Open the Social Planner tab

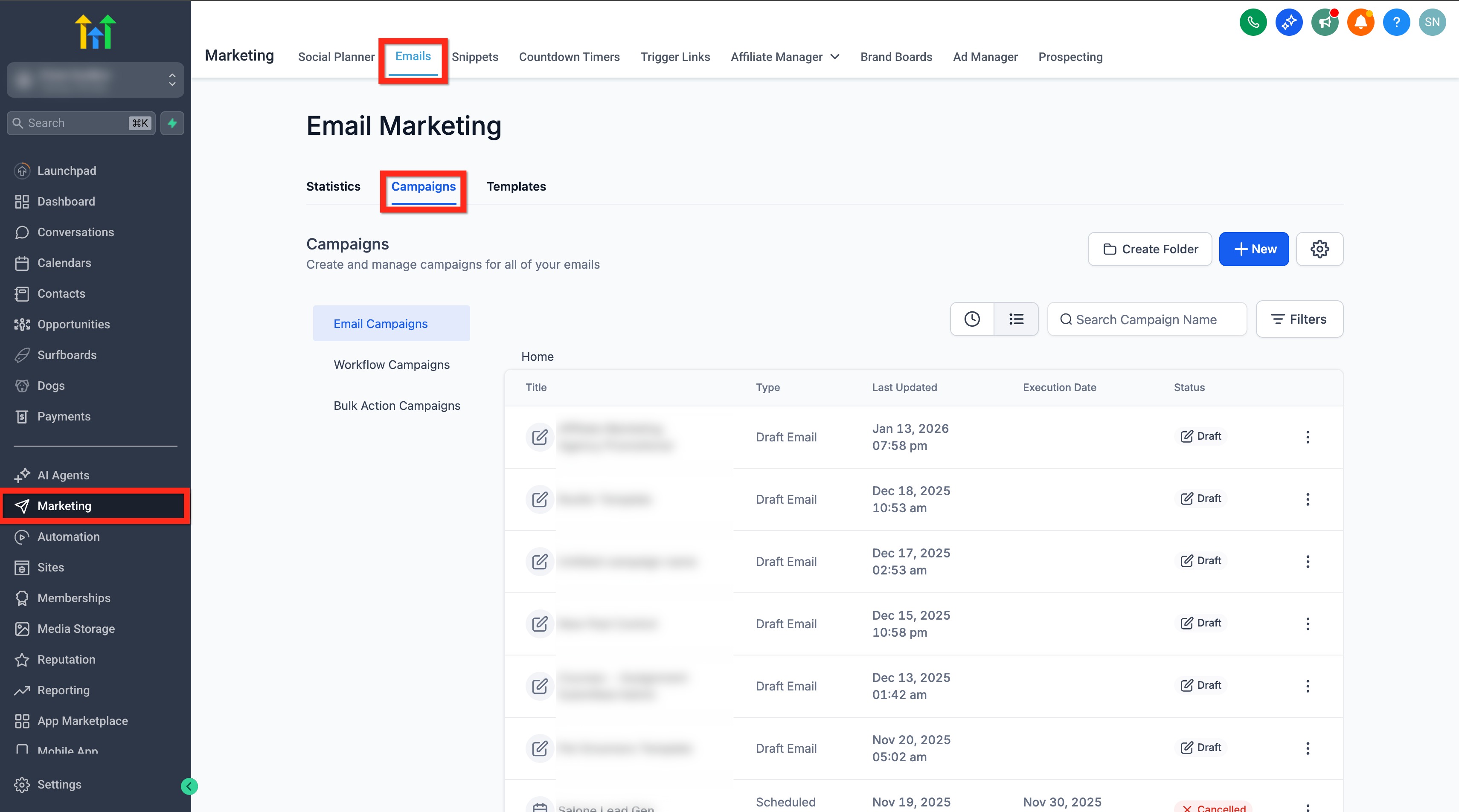336,57
